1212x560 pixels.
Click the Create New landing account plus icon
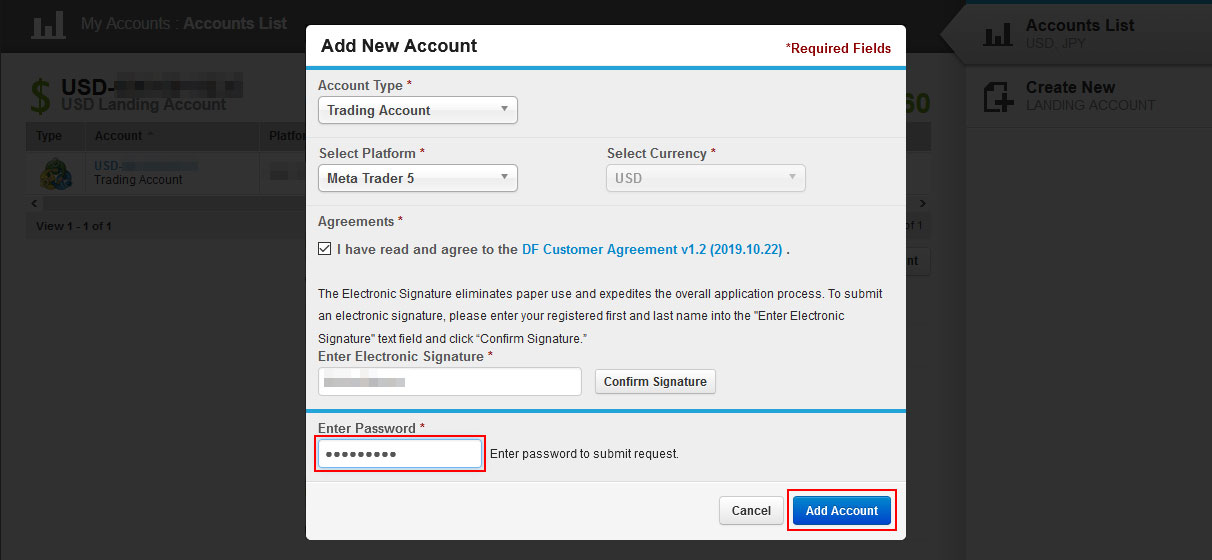[x=998, y=96]
